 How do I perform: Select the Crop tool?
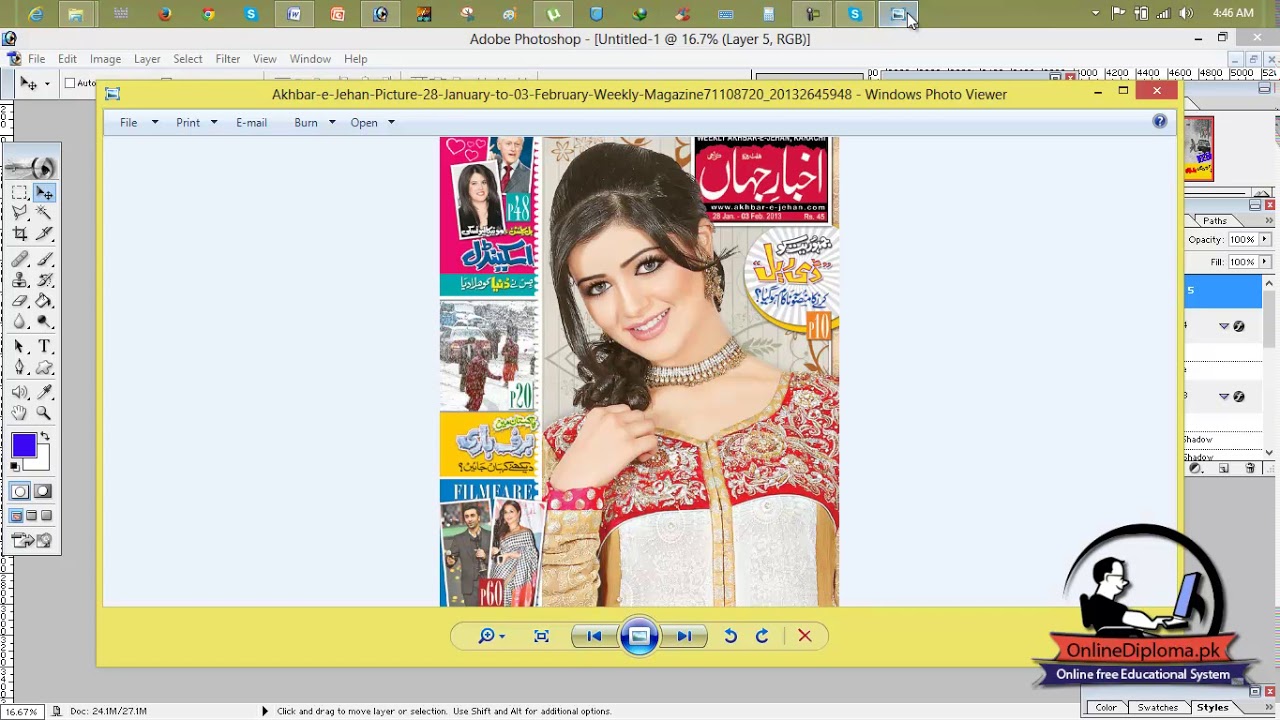click(20, 234)
